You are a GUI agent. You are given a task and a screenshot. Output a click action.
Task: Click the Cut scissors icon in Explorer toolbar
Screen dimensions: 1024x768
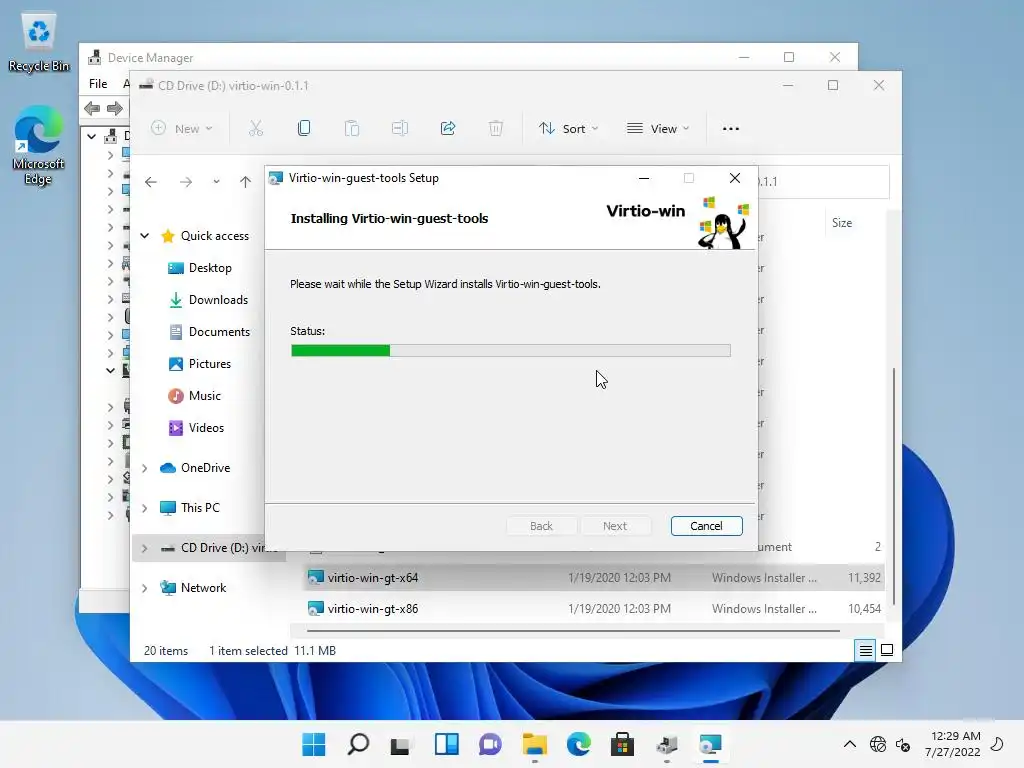point(255,129)
